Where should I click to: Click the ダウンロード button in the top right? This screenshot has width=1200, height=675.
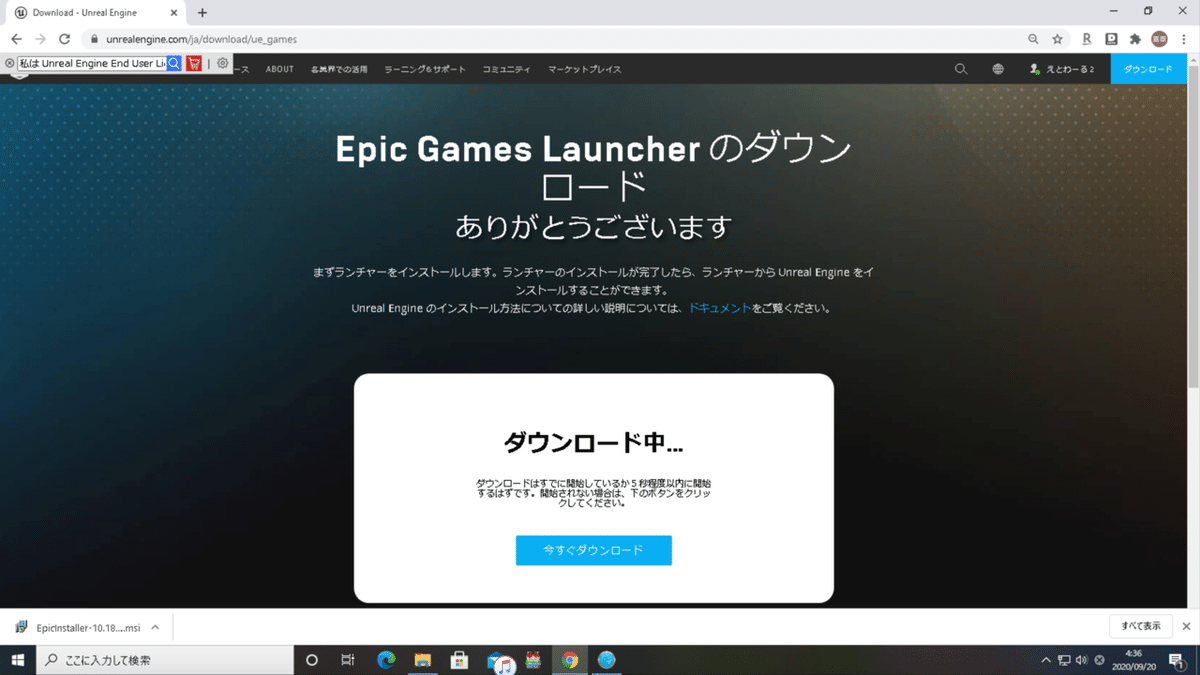[1148, 69]
